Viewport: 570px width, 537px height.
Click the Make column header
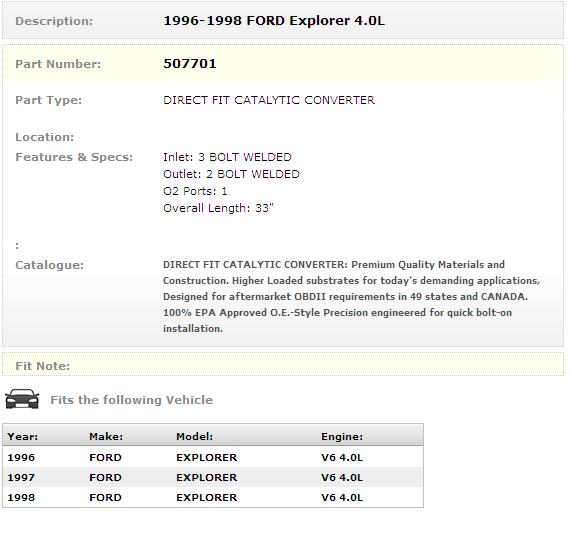[106, 436]
